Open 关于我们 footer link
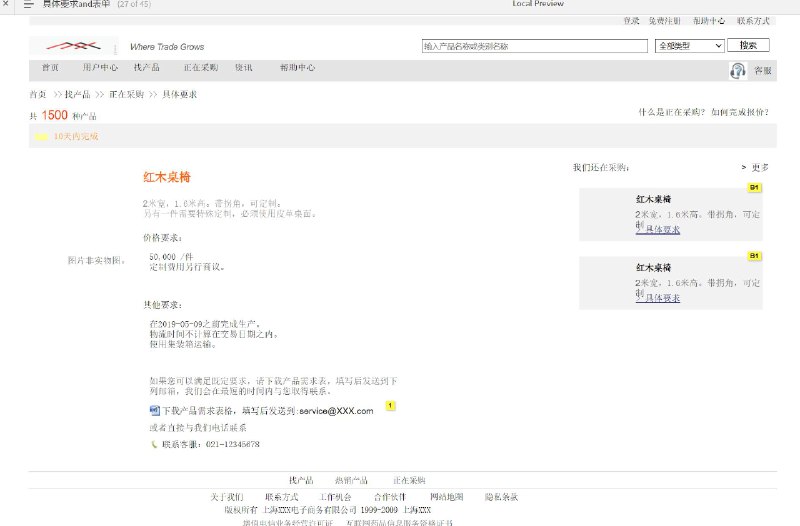 (227, 497)
